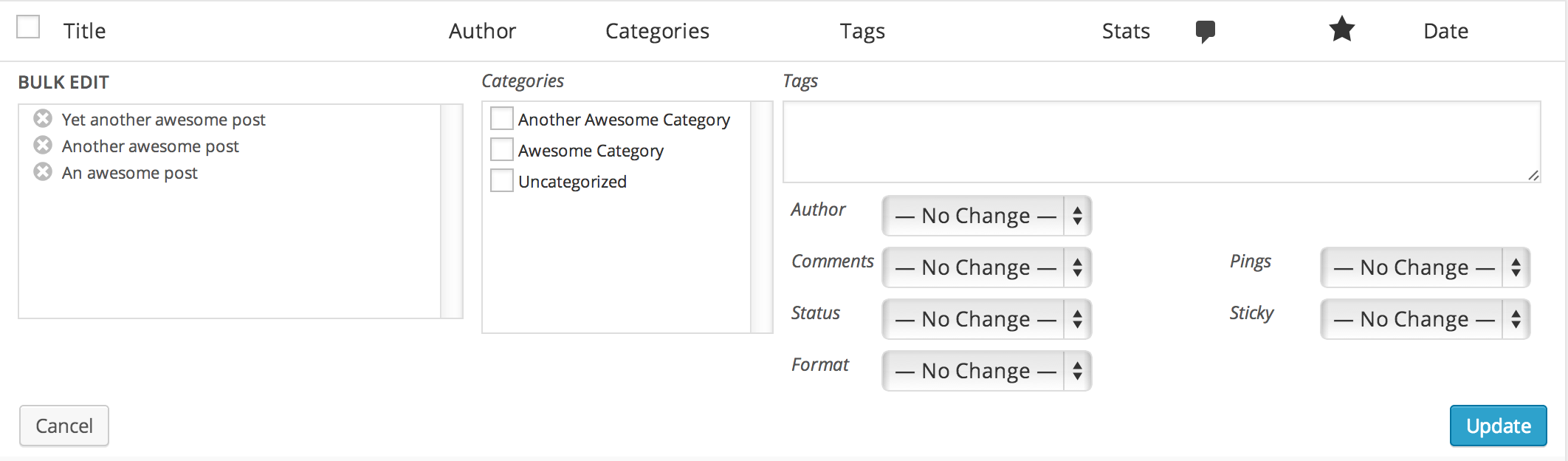Click the star likes column icon

click(x=1341, y=30)
